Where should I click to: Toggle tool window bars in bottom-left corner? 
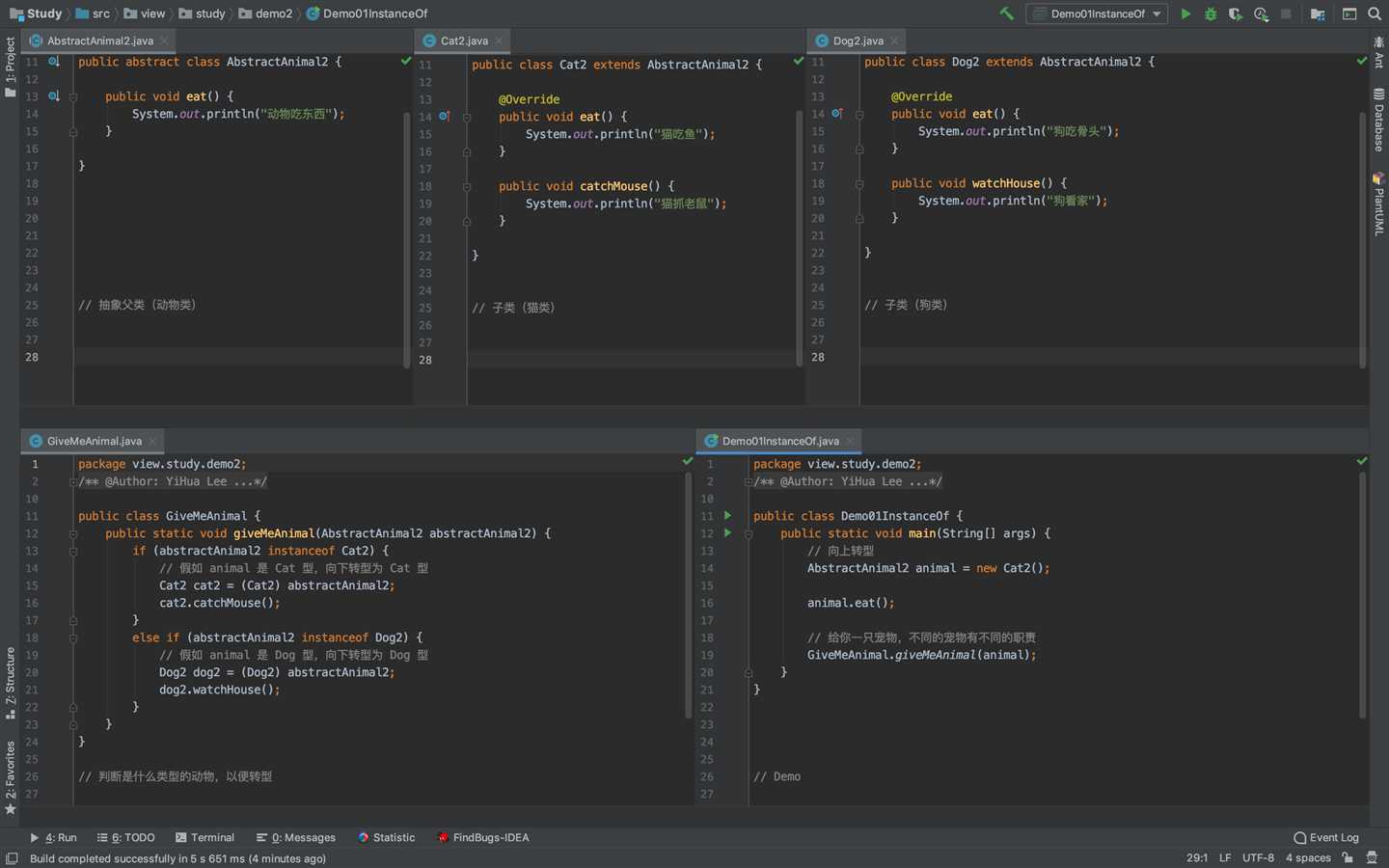[12, 858]
